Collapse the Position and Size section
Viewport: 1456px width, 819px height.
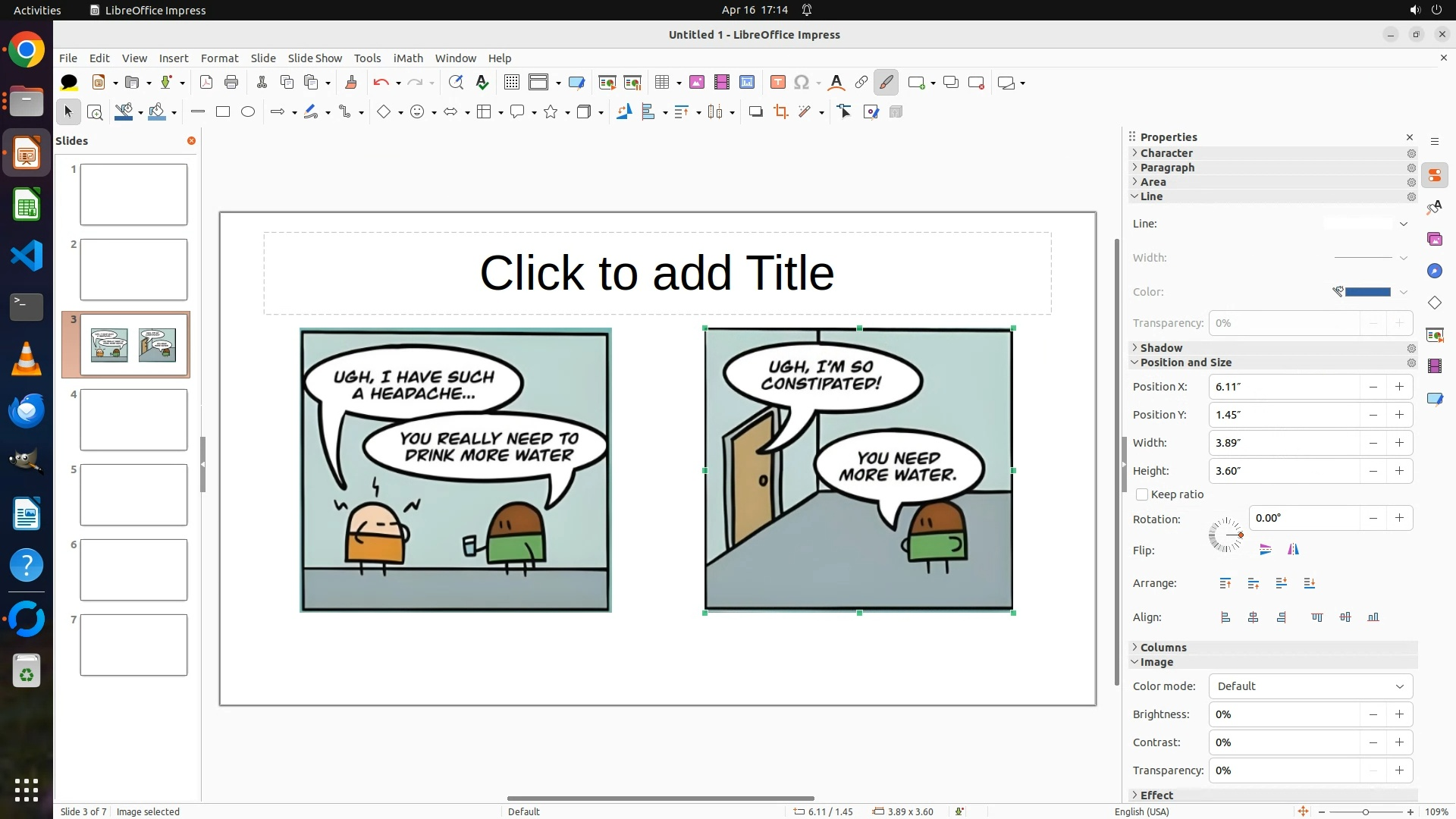1185,362
